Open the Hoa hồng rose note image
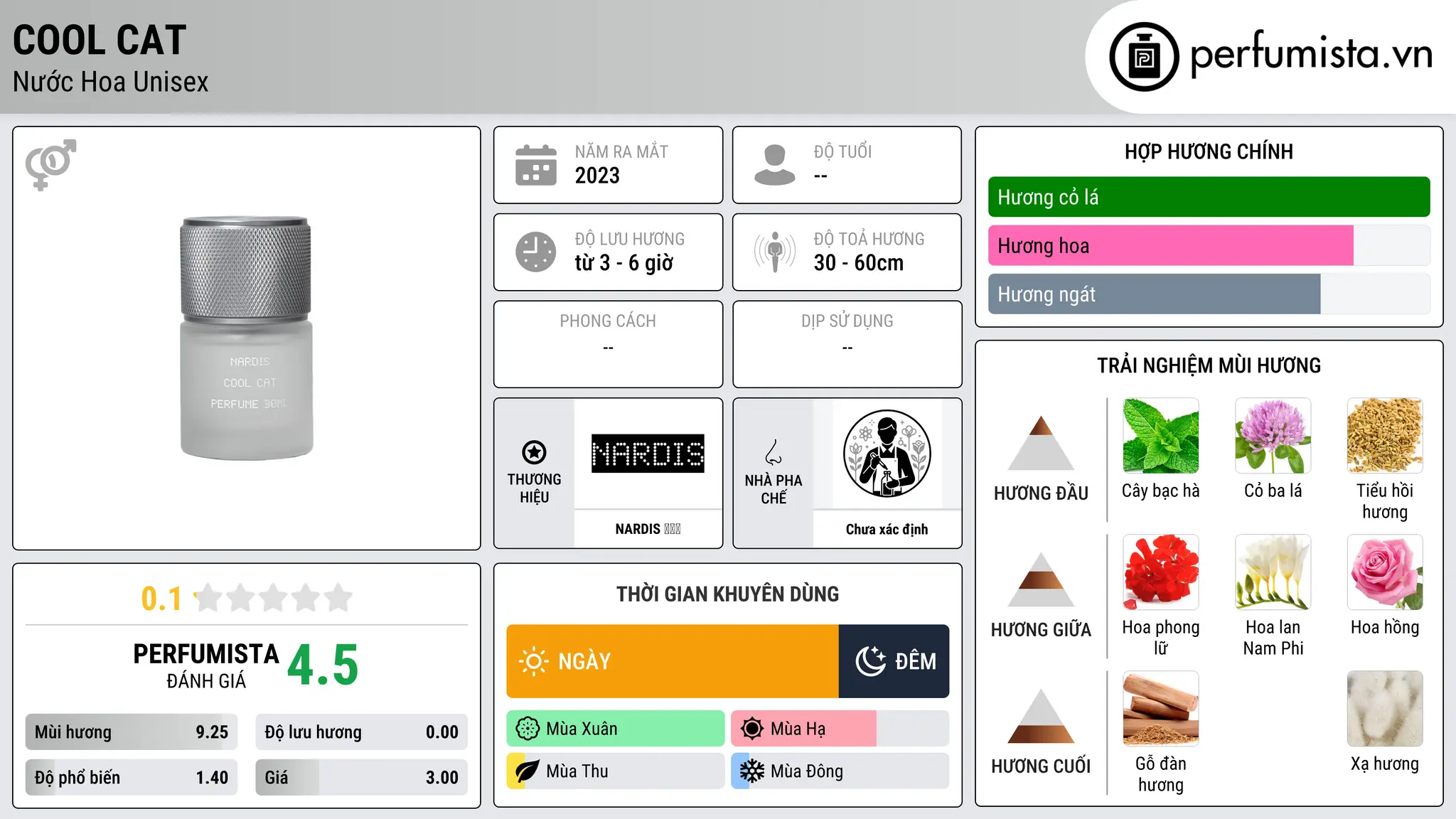This screenshot has height=819, width=1456. [1385, 572]
